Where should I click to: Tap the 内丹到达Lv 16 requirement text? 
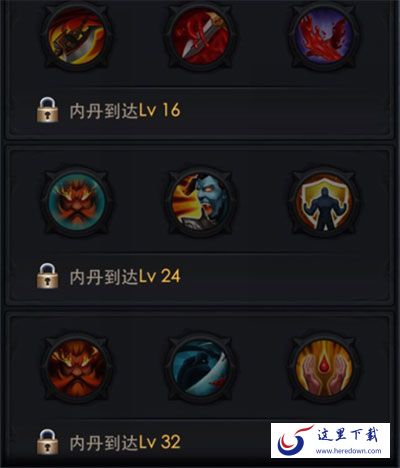click(125, 110)
